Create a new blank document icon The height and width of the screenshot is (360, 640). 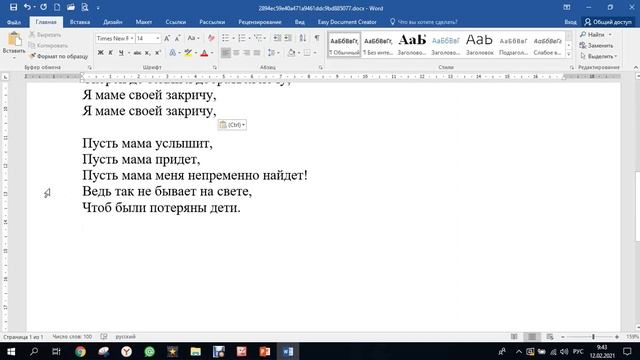[x=57, y=7]
